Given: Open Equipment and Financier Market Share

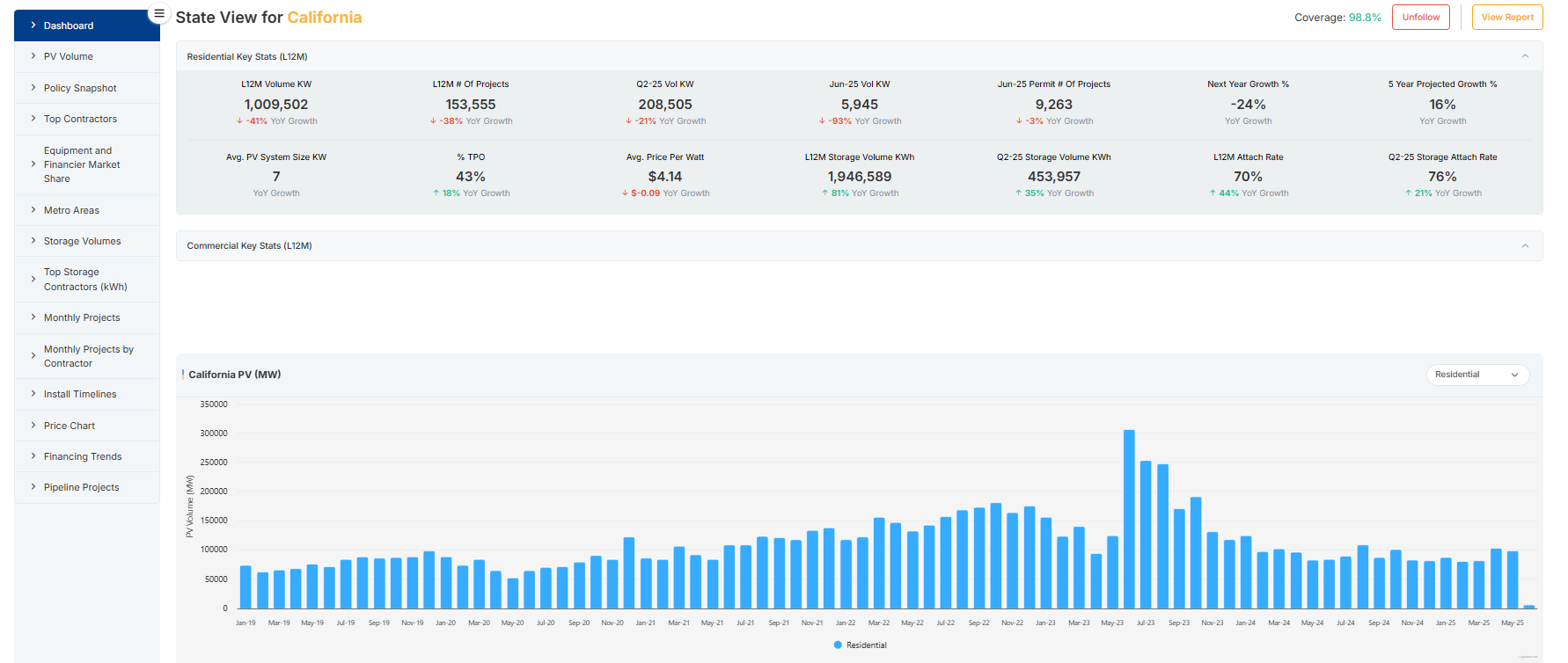Looking at the screenshot, I should [82, 164].
